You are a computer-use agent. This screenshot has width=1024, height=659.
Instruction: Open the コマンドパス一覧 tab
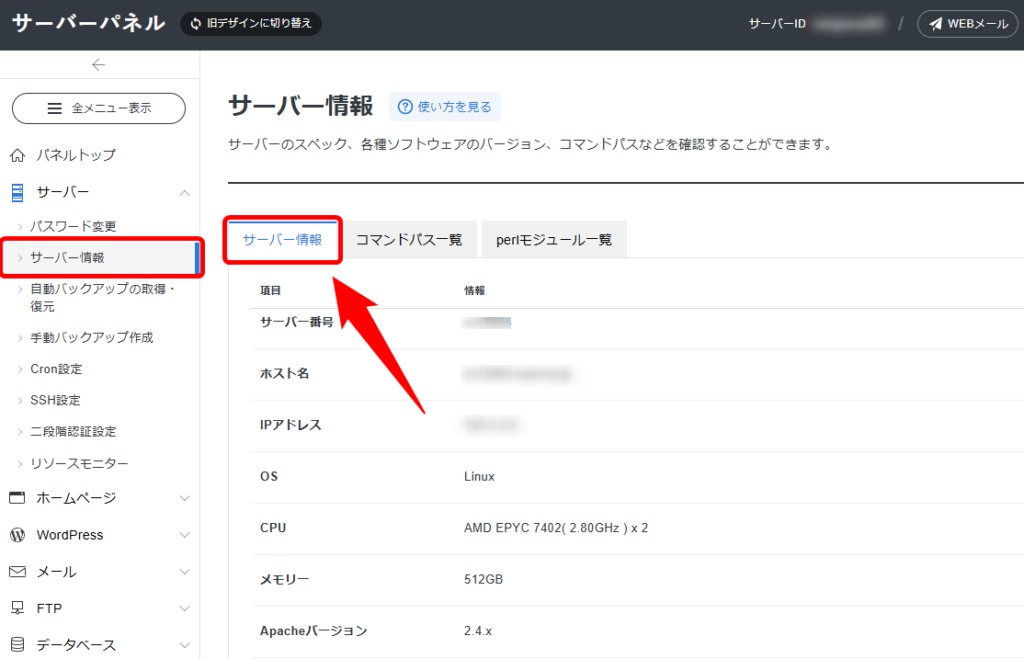(409, 240)
